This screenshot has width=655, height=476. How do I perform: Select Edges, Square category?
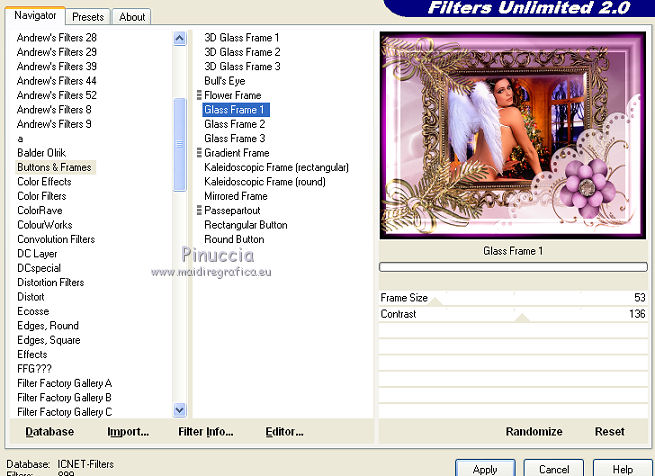tap(48, 340)
